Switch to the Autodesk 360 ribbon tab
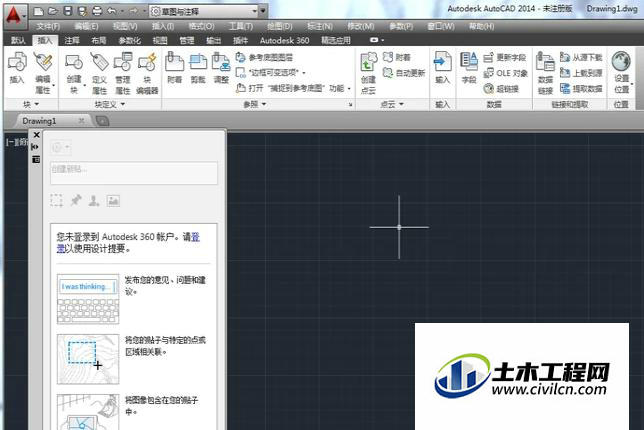The height and width of the screenshot is (430, 644). point(284,40)
